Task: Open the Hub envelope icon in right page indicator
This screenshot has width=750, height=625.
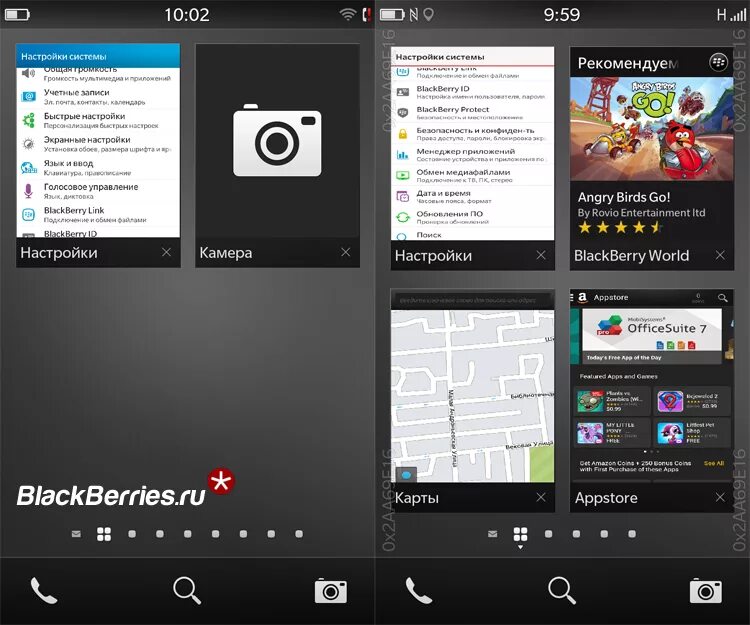Action: (493, 534)
